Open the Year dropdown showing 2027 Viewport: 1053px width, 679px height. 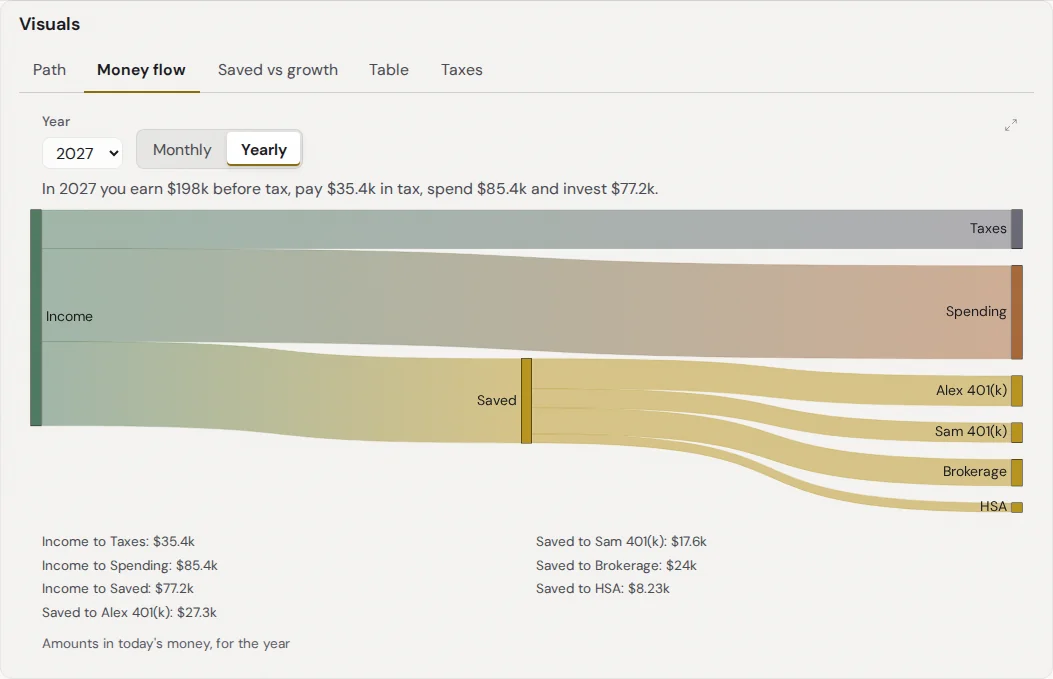click(x=82, y=153)
